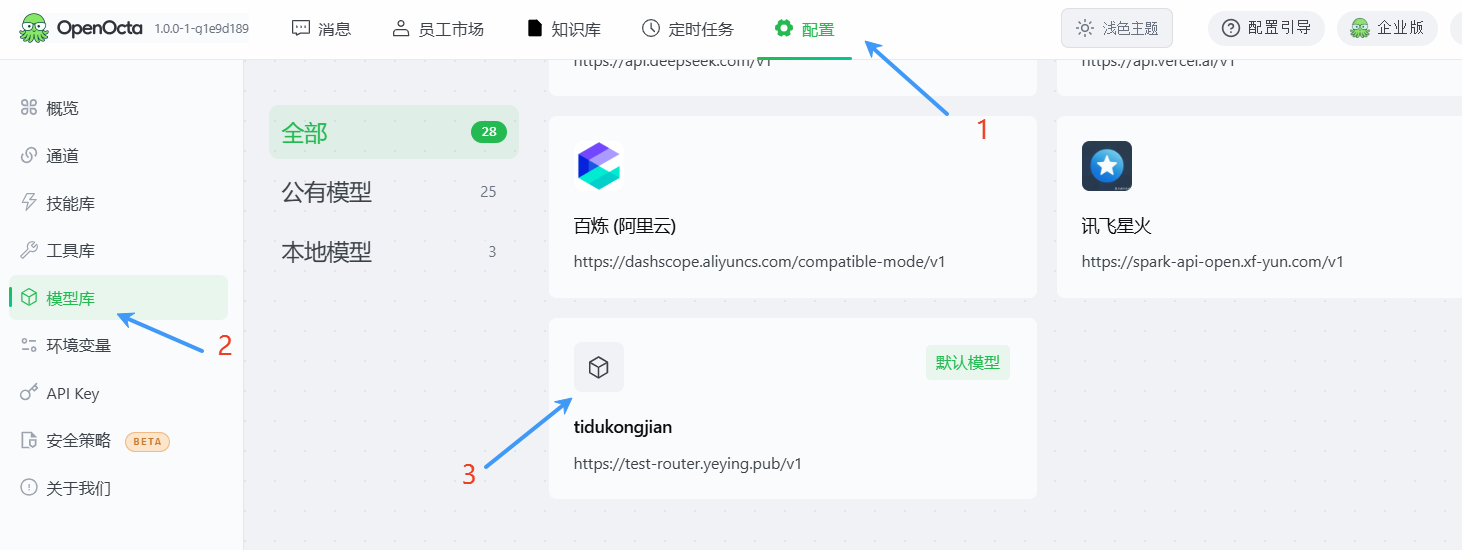This screenshot has height=550, width=1462.
Task: Click the 默认模型 badge
Action: point(968,363)
